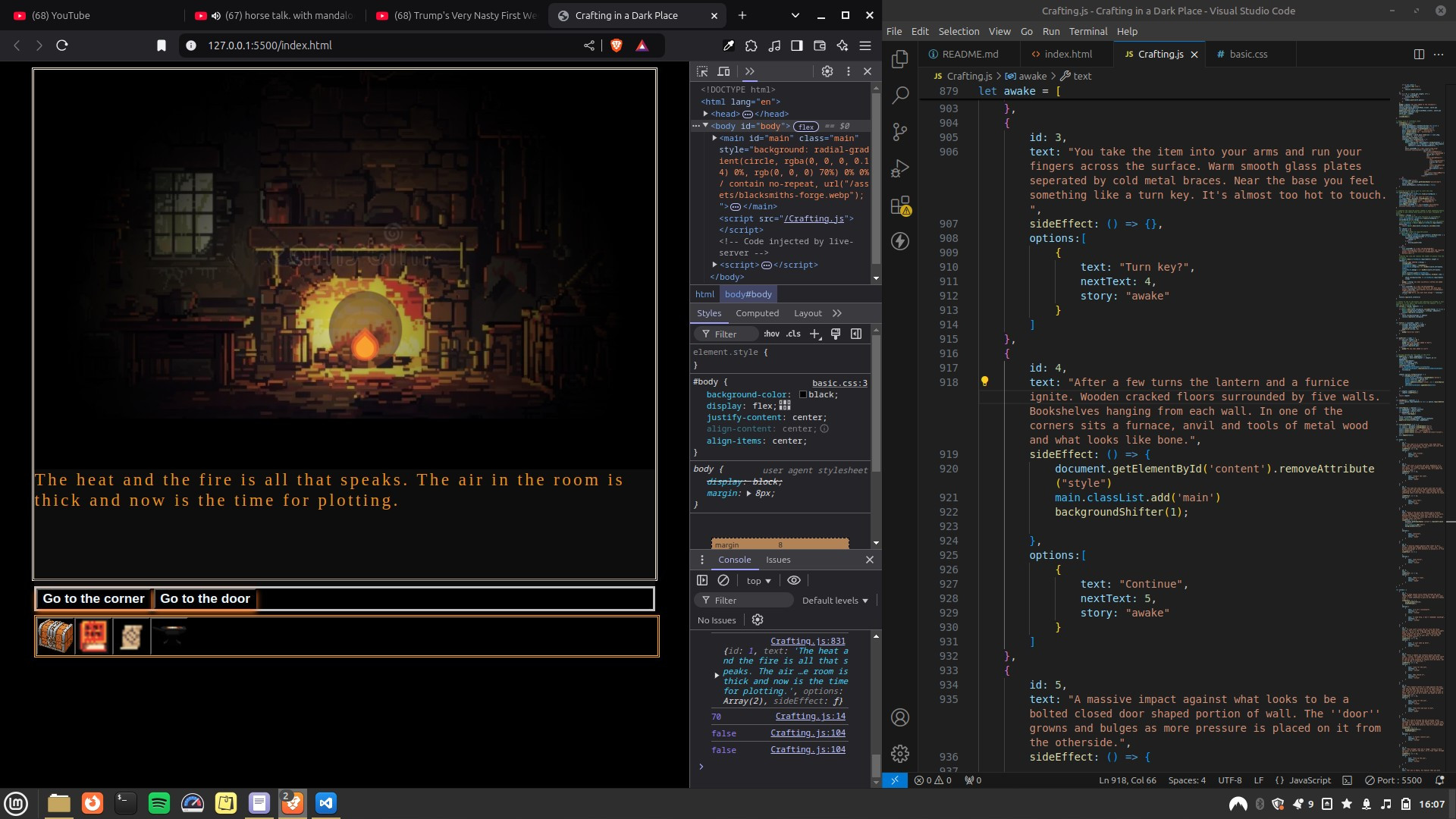
Task: Clear the console with the ban icon
Action: pyautogui.click(x=723, y=580)
